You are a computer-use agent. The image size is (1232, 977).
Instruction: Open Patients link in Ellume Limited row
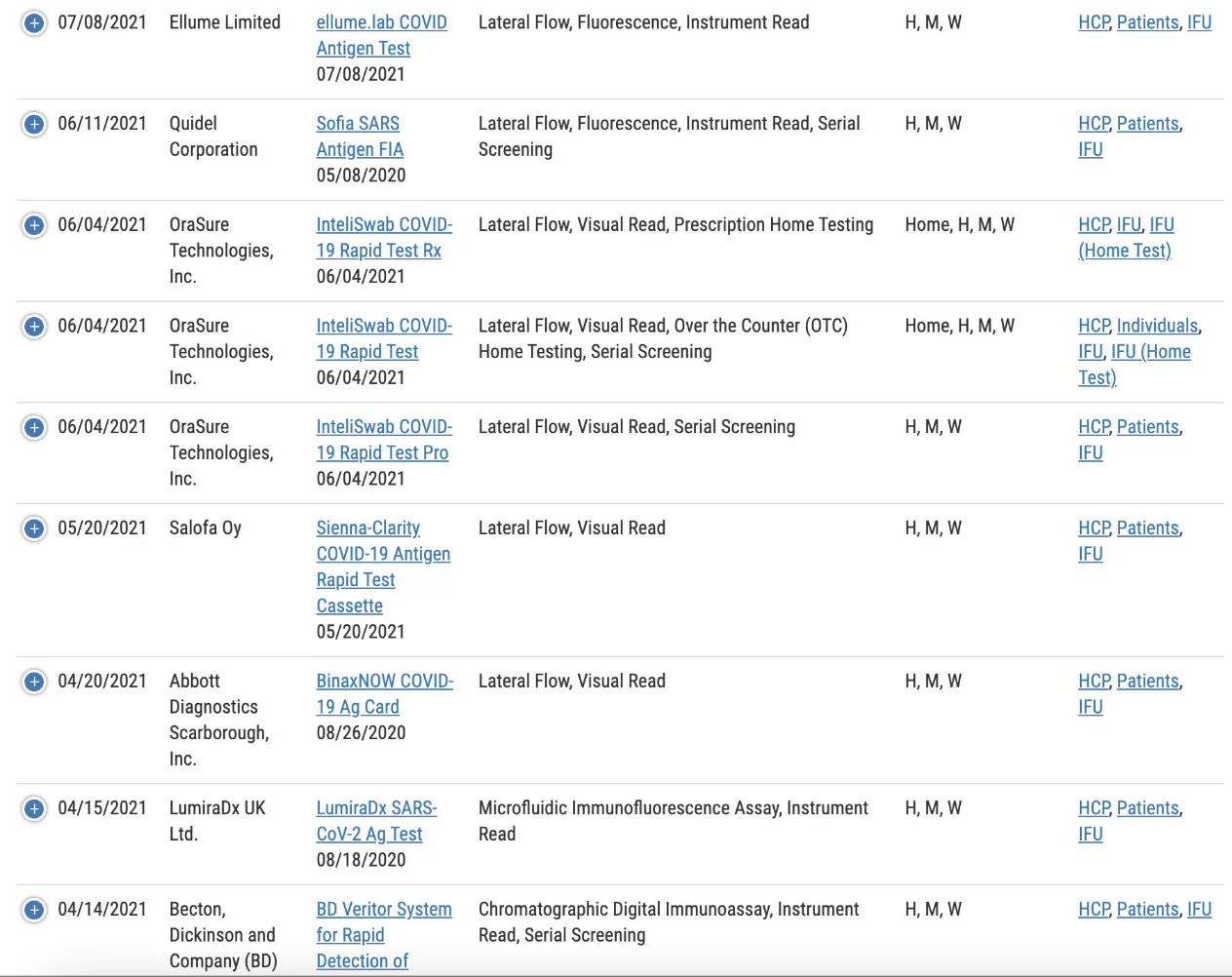tap(1147, 22)
